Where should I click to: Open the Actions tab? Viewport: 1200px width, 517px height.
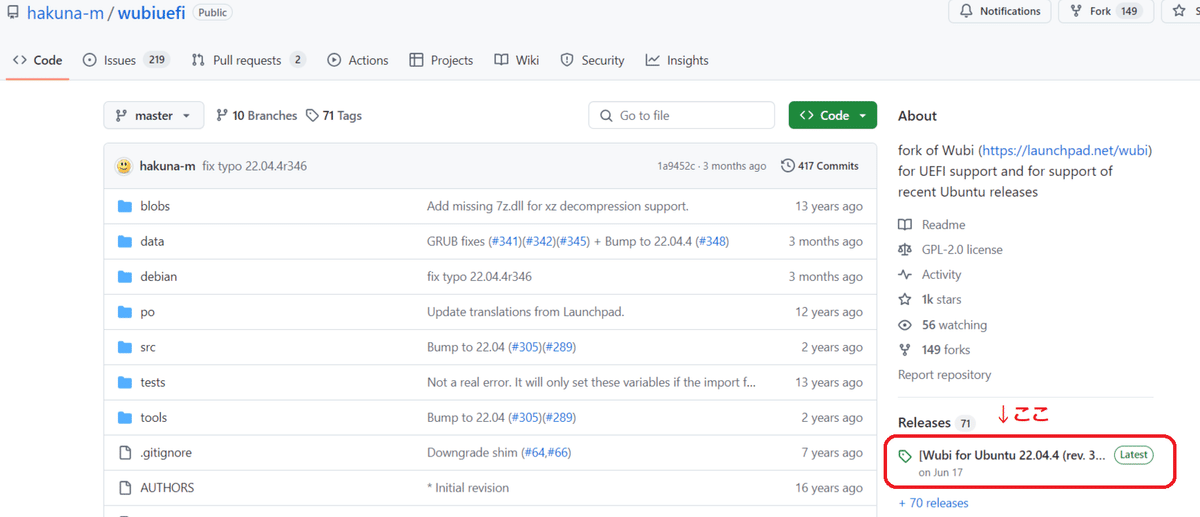(x=358, y=60)
